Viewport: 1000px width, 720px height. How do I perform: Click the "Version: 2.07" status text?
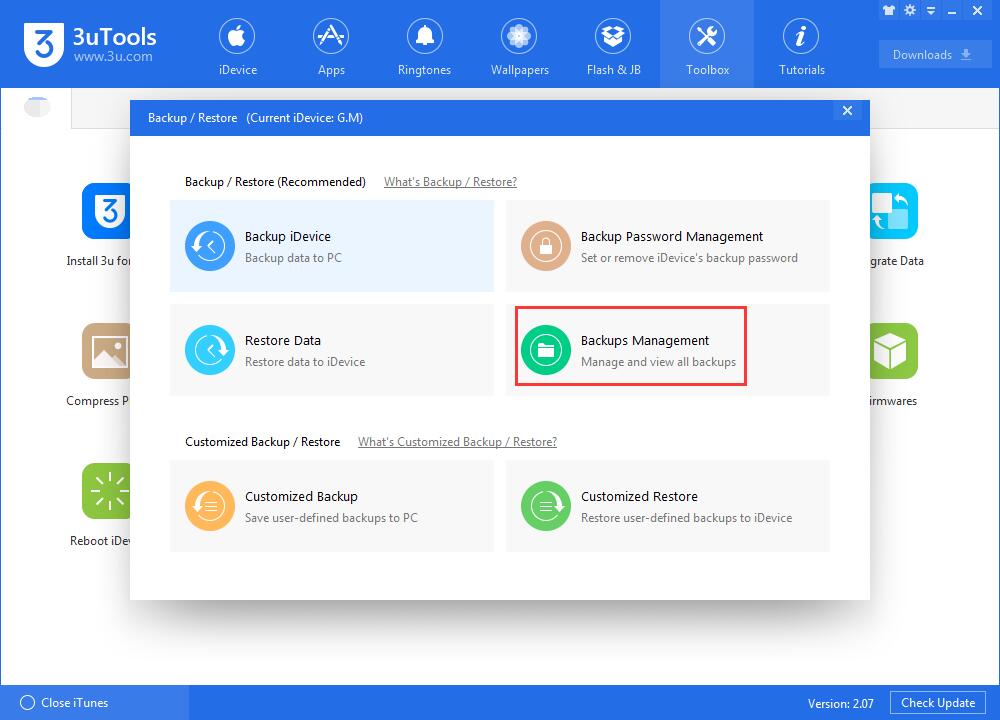point(841,703)
